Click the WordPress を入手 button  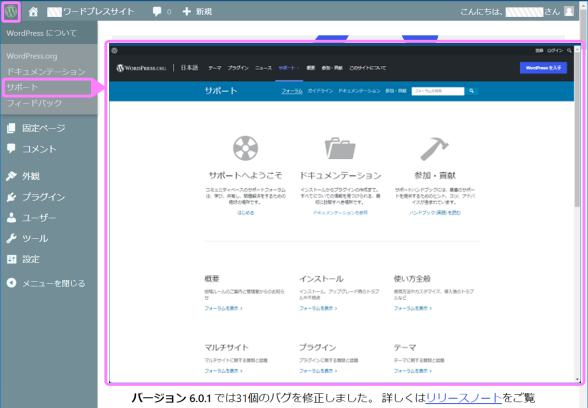(x=543, y=68)
